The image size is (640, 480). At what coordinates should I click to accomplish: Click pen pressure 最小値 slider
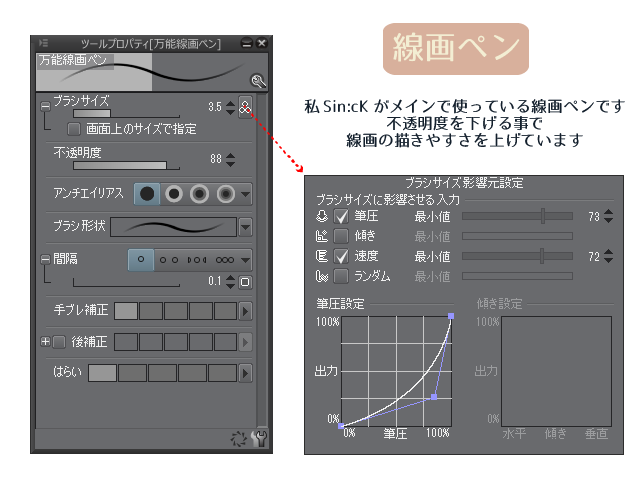[518, 216]
